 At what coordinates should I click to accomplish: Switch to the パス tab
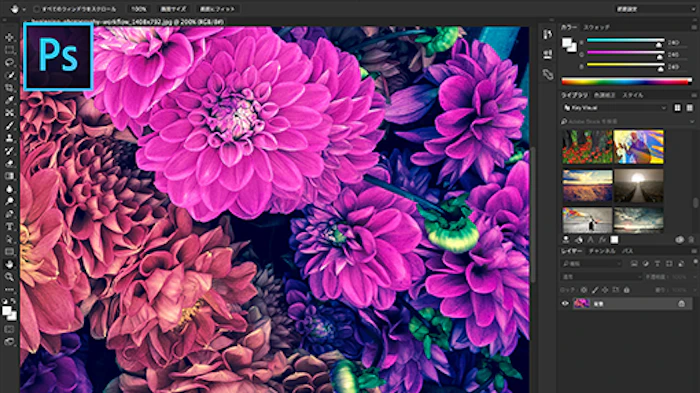(628, 251)
